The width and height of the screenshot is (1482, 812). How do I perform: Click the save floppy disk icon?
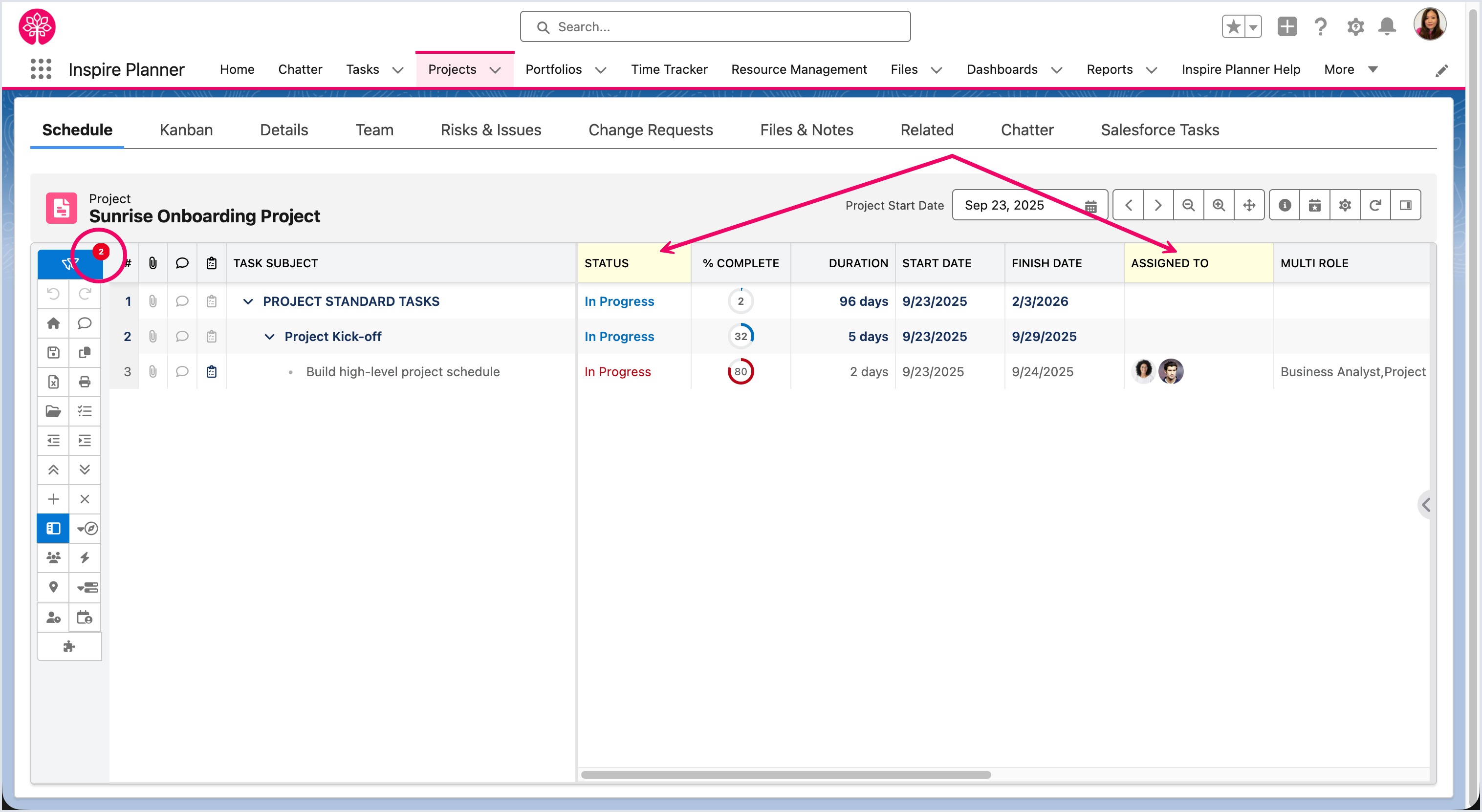53,353
